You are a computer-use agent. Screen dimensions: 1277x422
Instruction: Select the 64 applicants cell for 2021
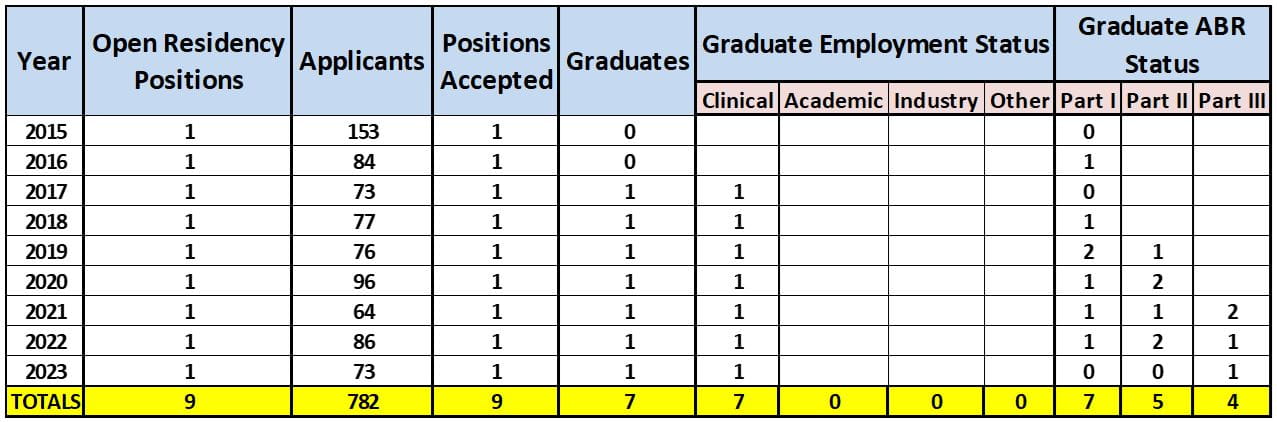[x=362, y=312]
